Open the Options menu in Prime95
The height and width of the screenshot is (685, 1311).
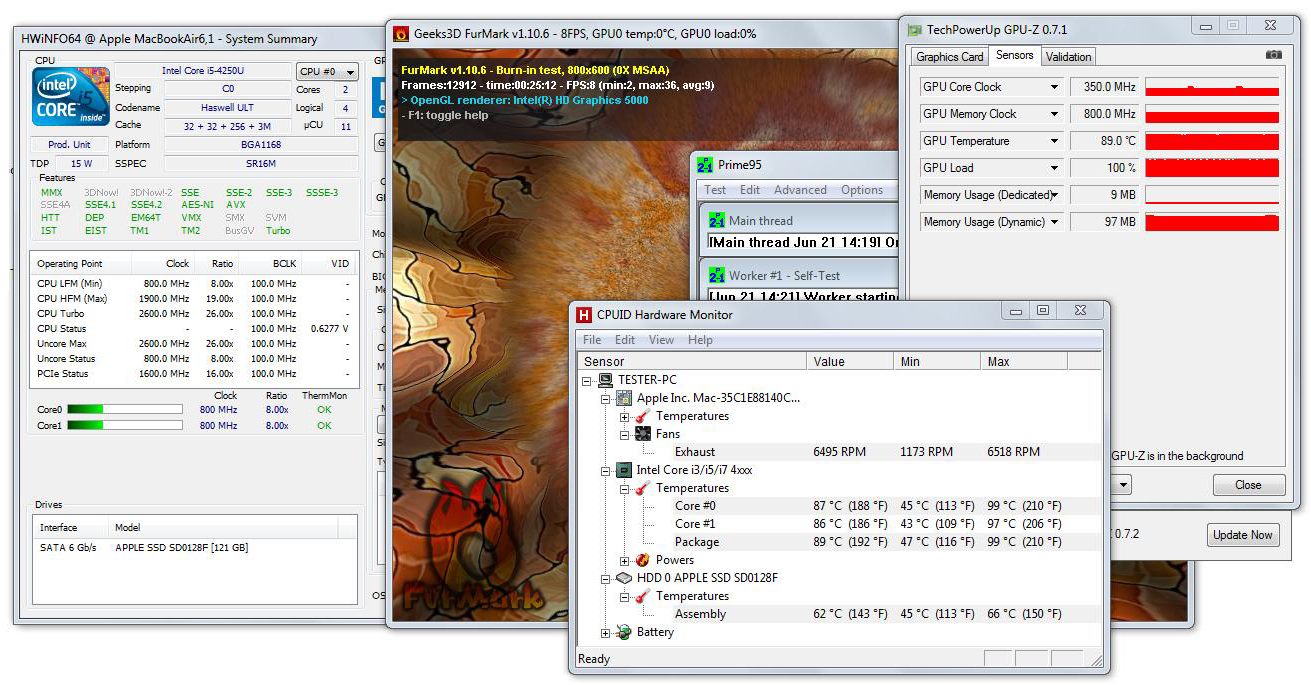[x=862, y=190]
